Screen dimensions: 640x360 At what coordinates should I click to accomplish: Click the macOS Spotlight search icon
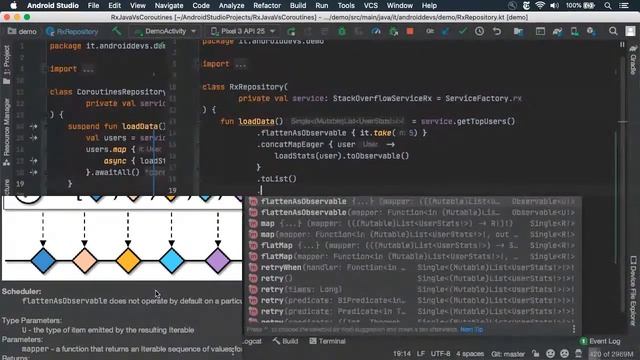pos(608,6)
